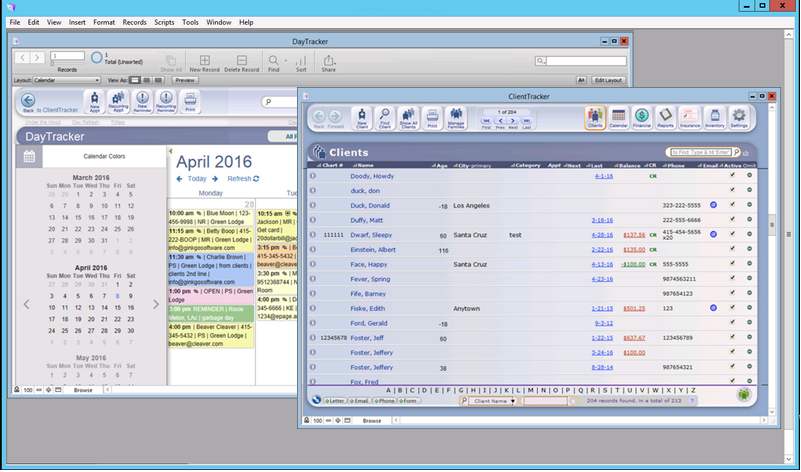Click Recurring Appt icon in DayTracker

[118, 102]
